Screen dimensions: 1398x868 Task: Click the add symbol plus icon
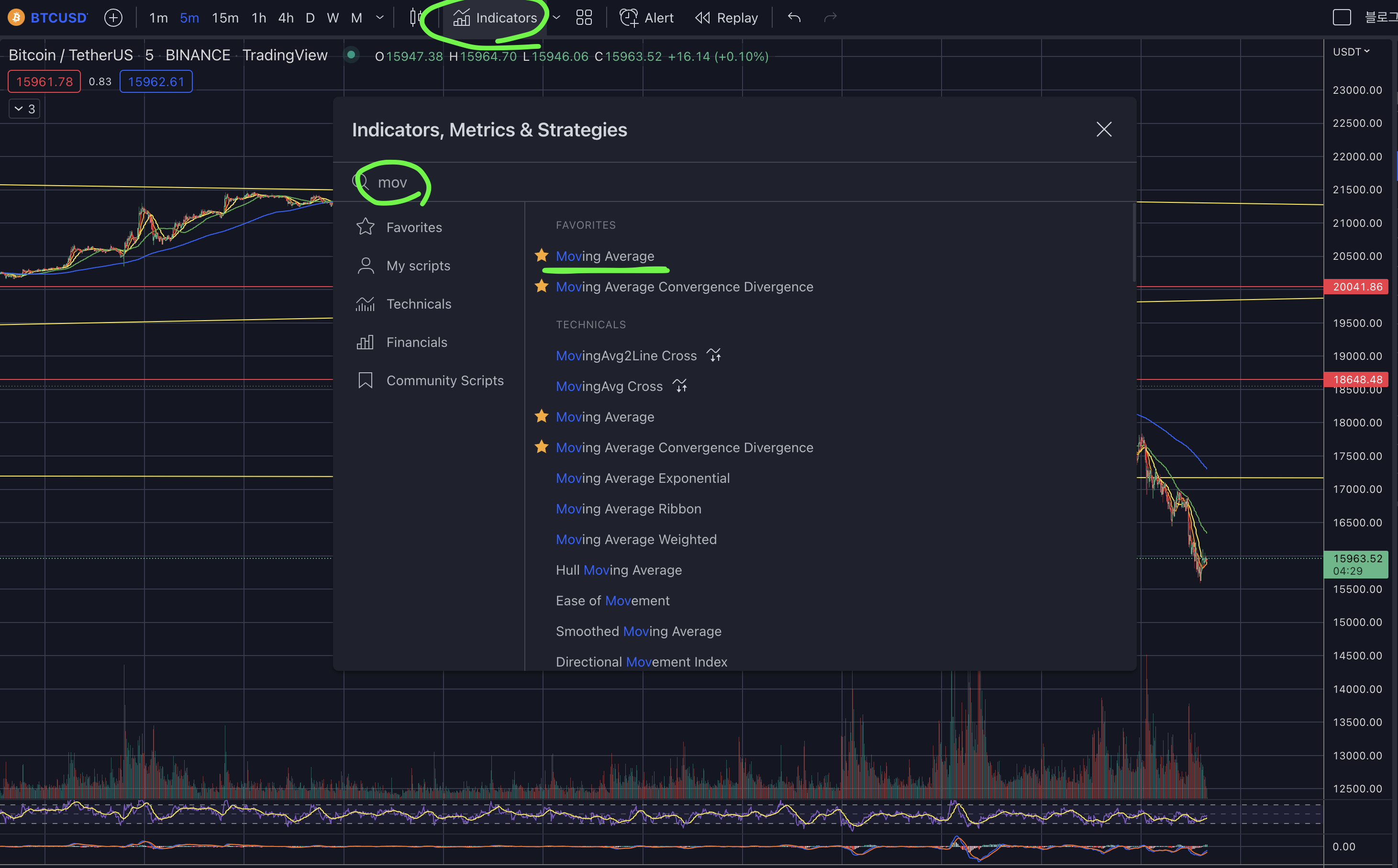[113, 18]
